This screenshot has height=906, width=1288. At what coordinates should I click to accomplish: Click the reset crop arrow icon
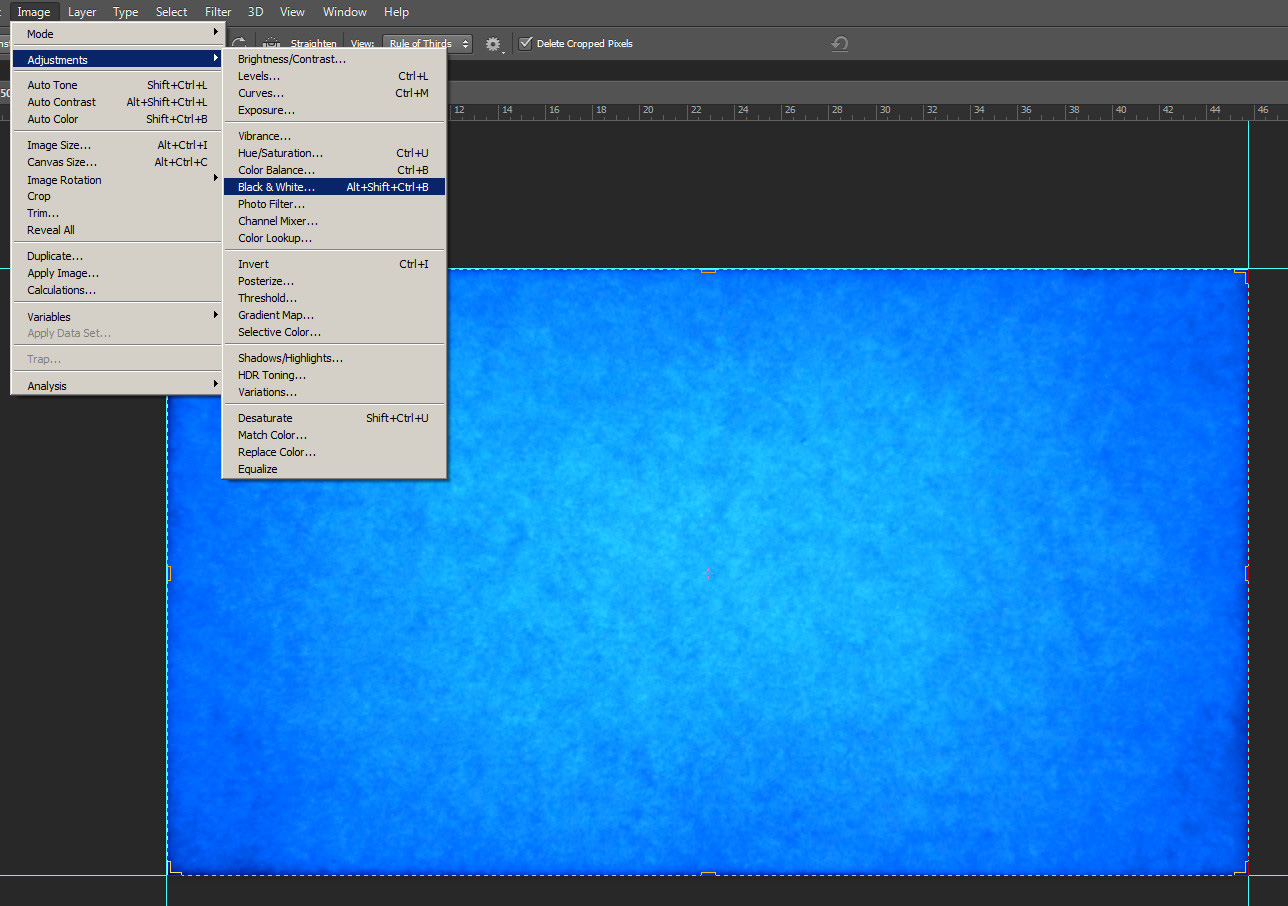point(840,44)
